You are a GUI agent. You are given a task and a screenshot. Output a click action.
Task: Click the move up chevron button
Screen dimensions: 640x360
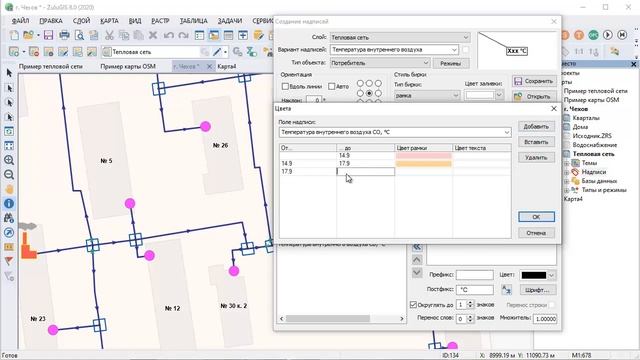[x=417, y=260]
